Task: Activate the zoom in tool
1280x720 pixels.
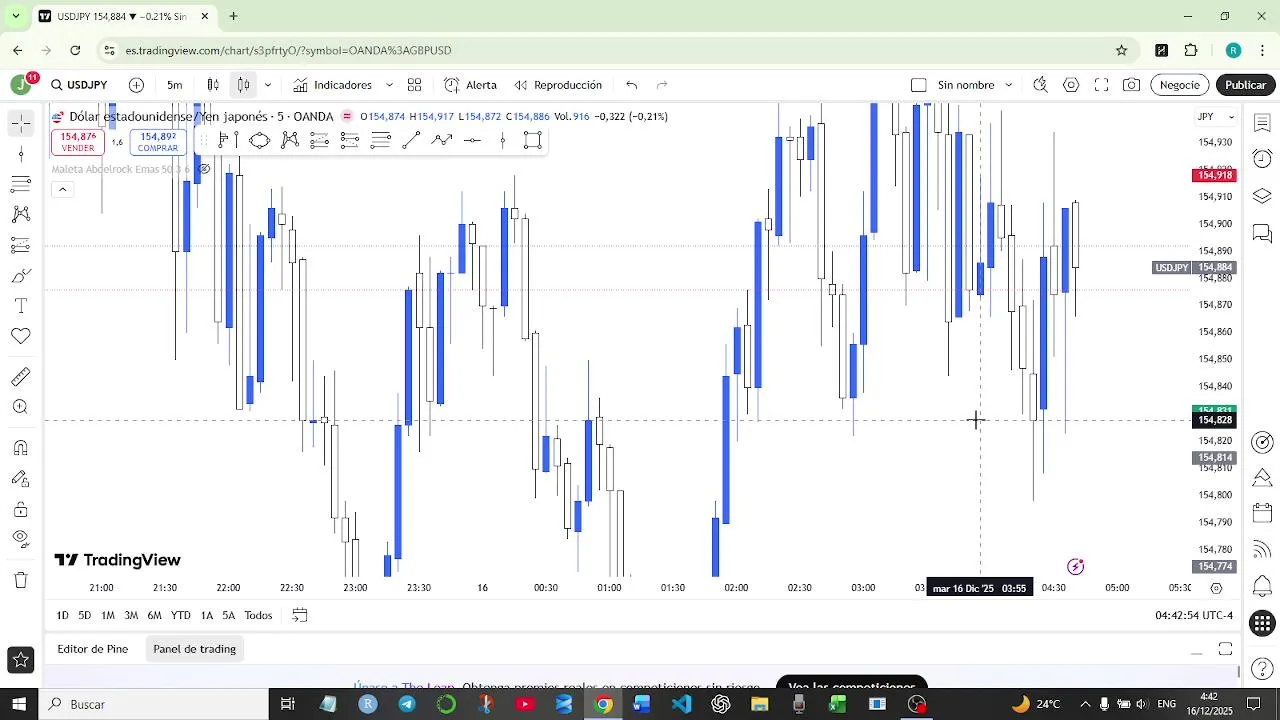Action: tap(20, 407)
